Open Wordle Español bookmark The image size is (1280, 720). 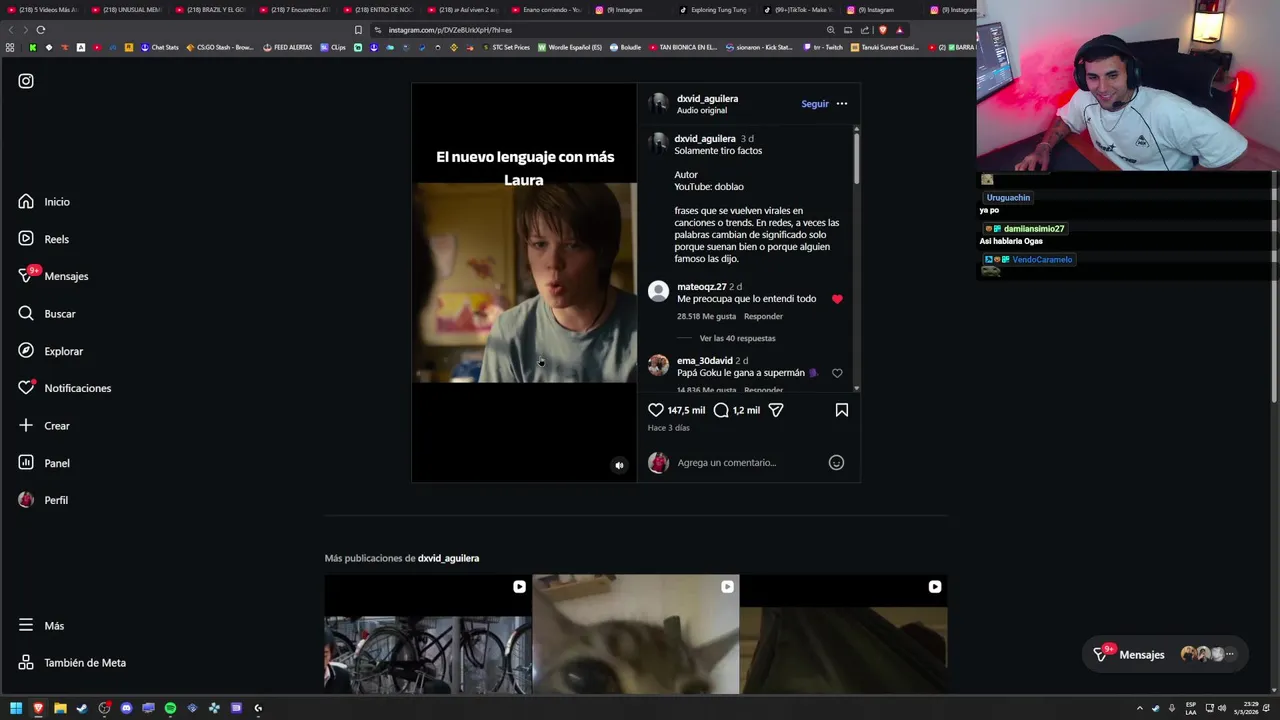[x=570, y=47]
